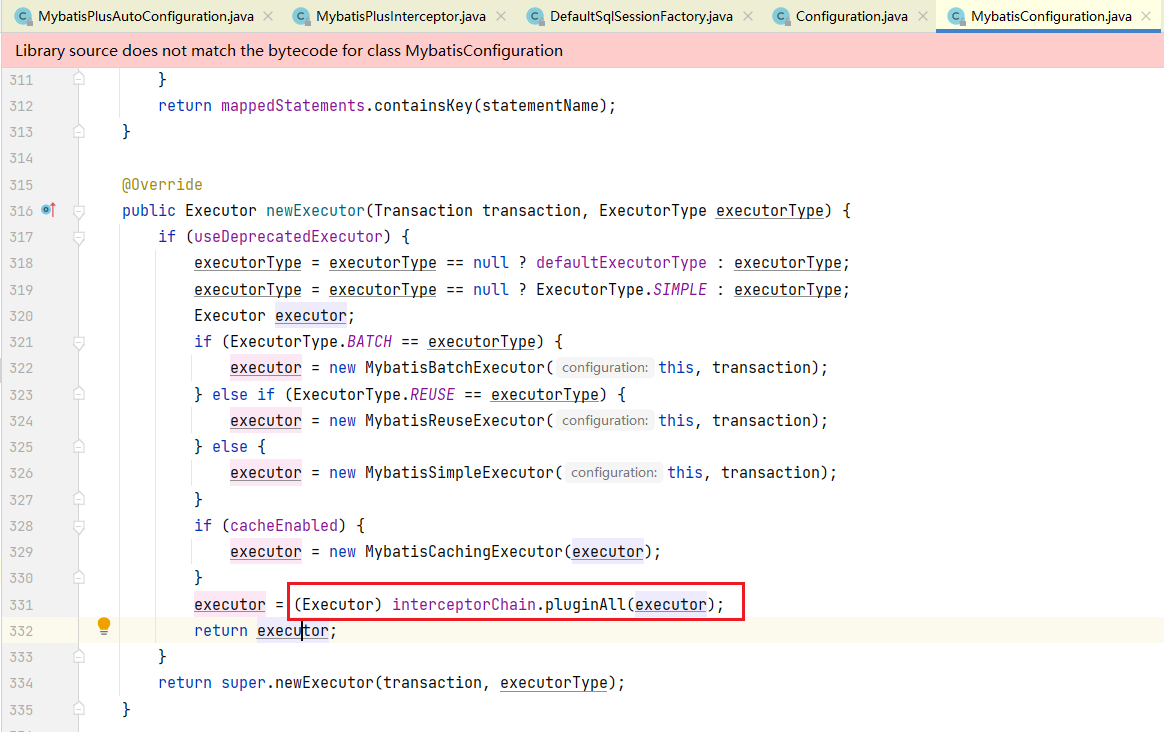Collapse the newExecutor method at line 316
1164x732 pixels.
(79, 211)
